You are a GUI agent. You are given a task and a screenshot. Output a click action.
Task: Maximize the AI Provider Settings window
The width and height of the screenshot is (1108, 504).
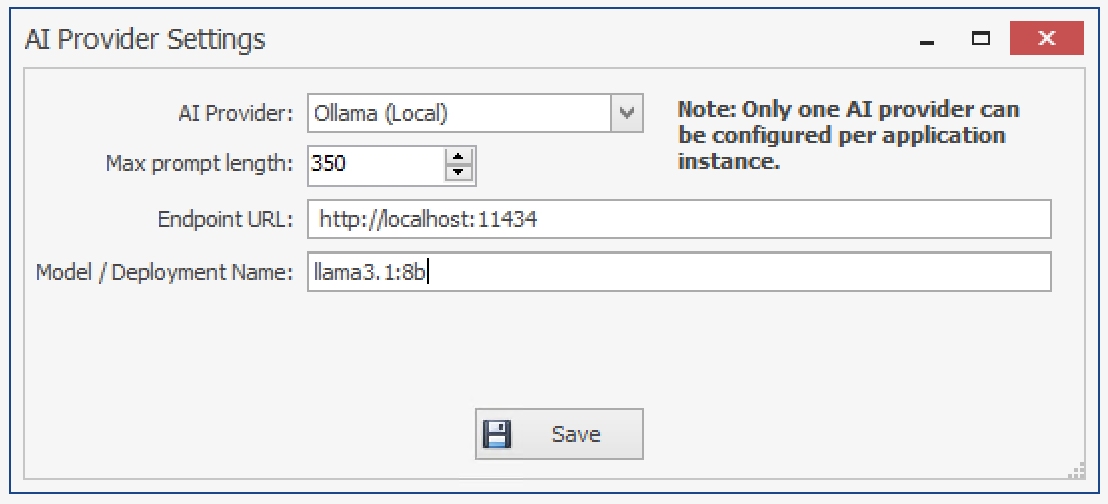981,40
